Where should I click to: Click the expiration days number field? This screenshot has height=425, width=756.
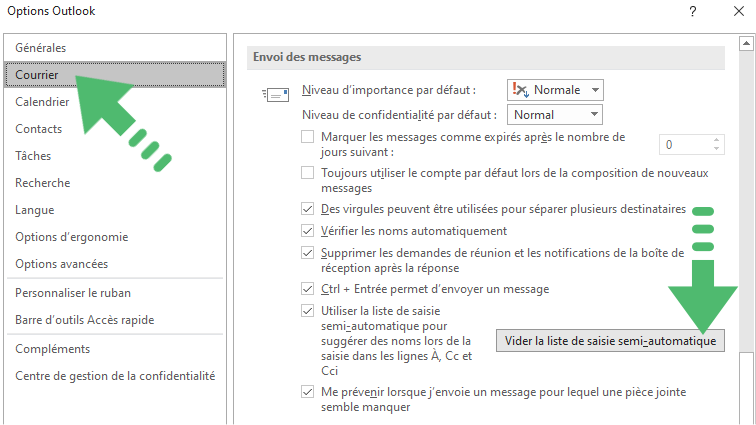tap(685, 145)
